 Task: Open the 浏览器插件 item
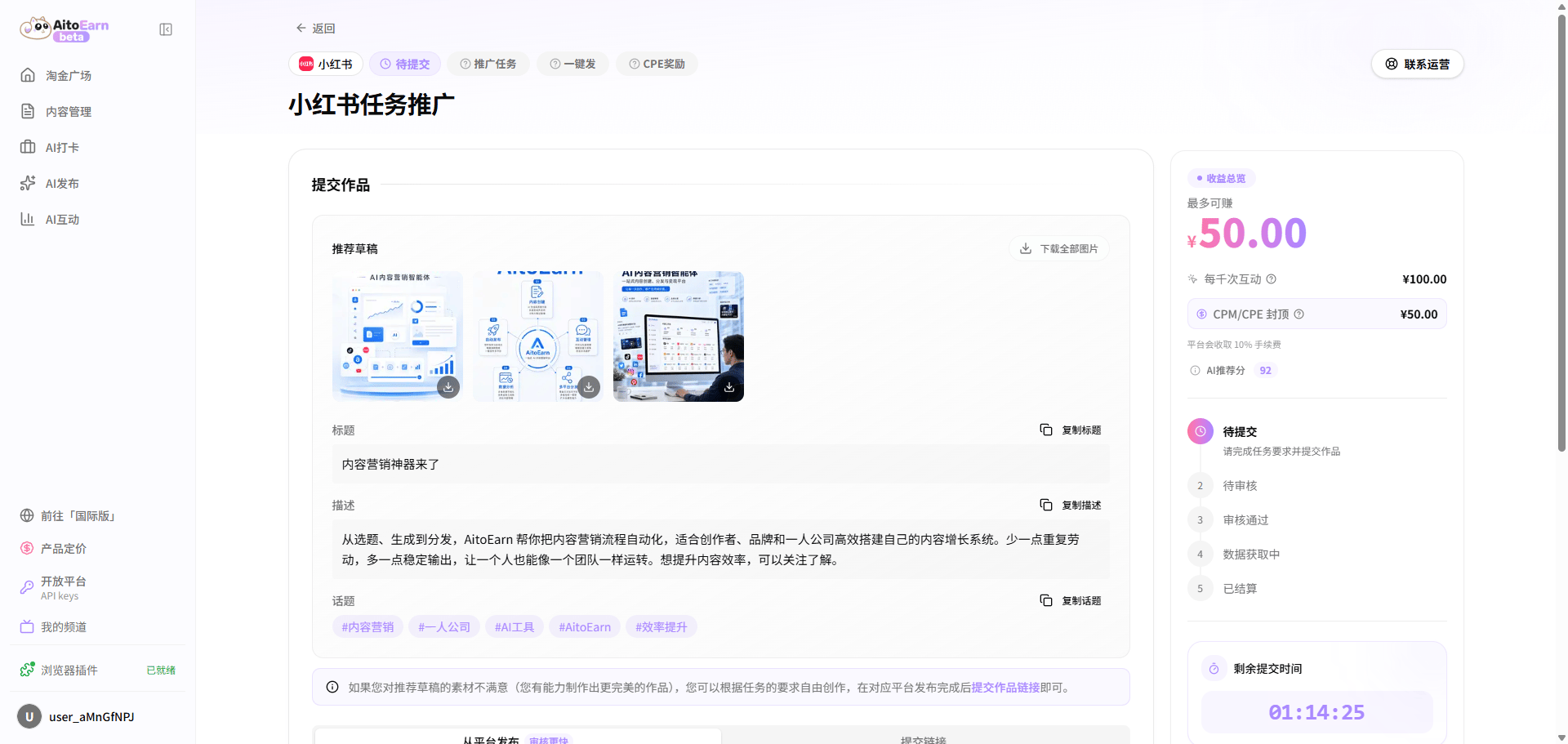[98, 670]
